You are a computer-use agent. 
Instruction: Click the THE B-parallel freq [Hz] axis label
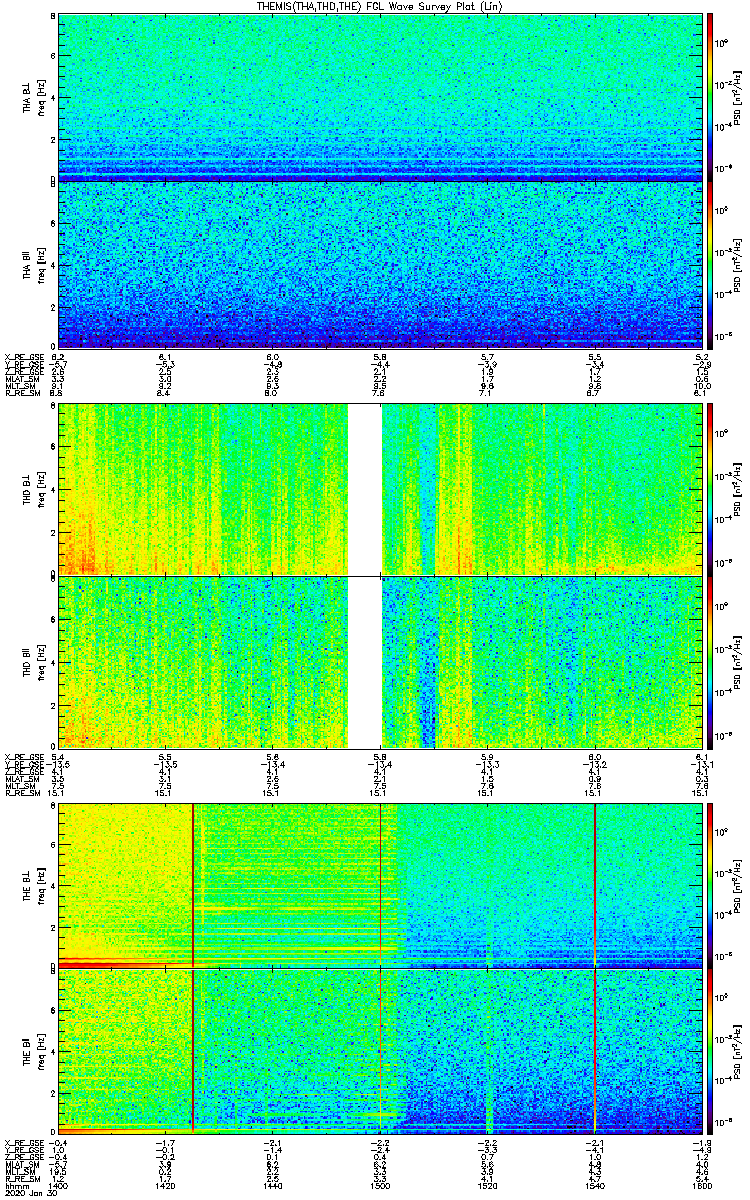pos(42,1051)
